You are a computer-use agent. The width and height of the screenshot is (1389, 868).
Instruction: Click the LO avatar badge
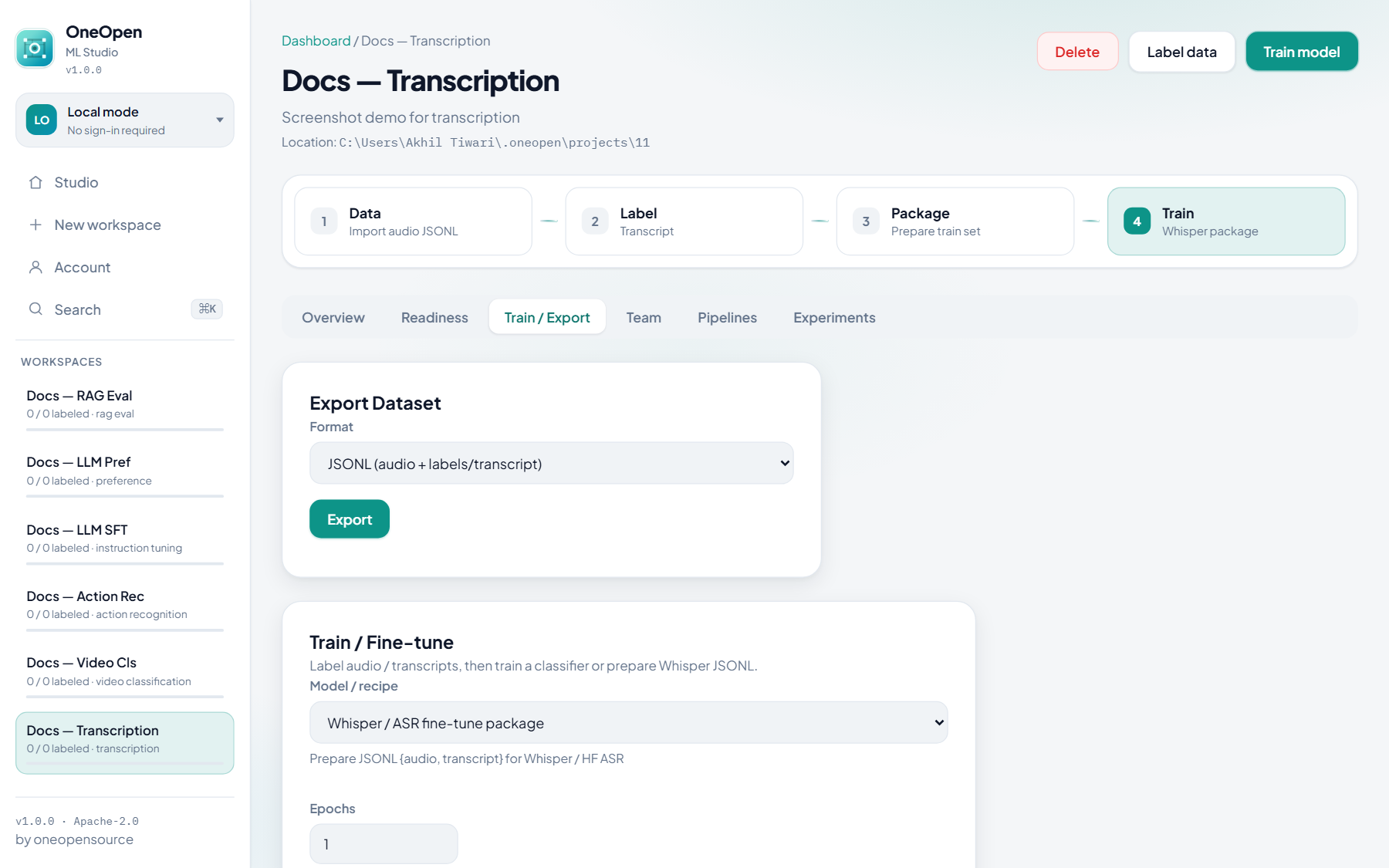(42, 120)
